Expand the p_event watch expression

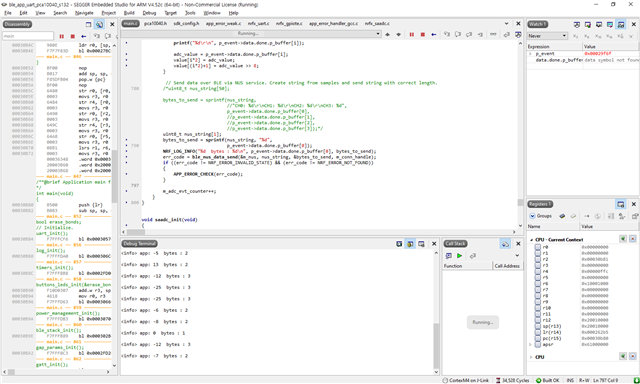(531, 53)
